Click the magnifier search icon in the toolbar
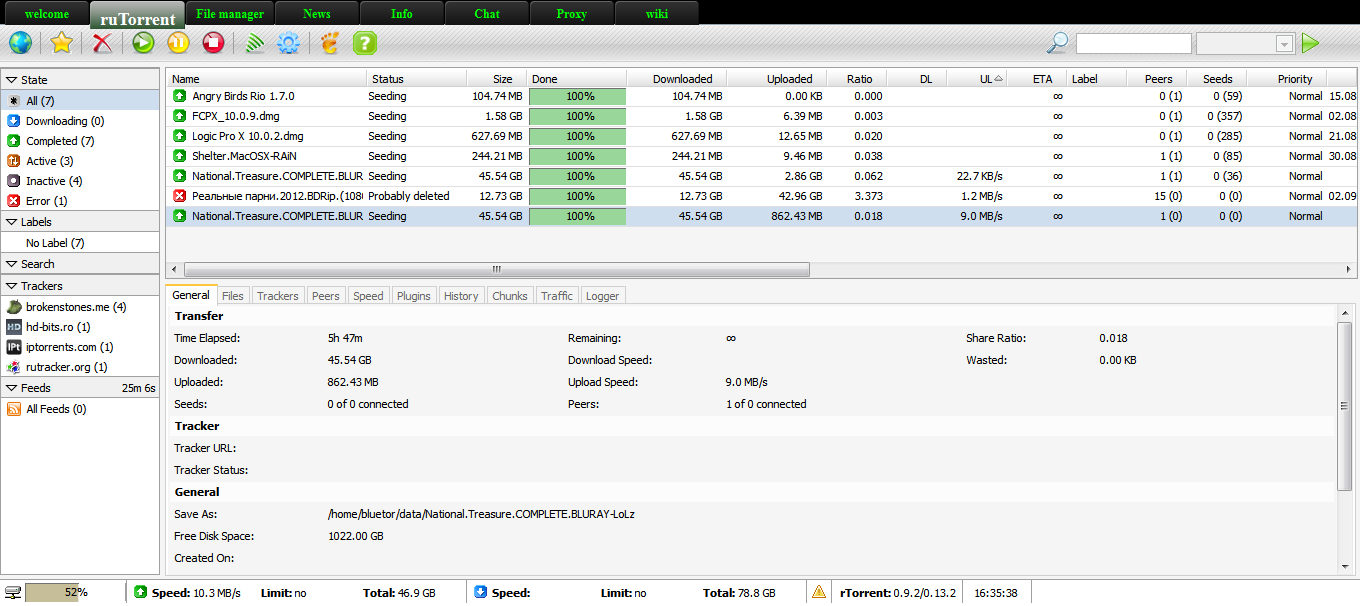 (1057, 43)
